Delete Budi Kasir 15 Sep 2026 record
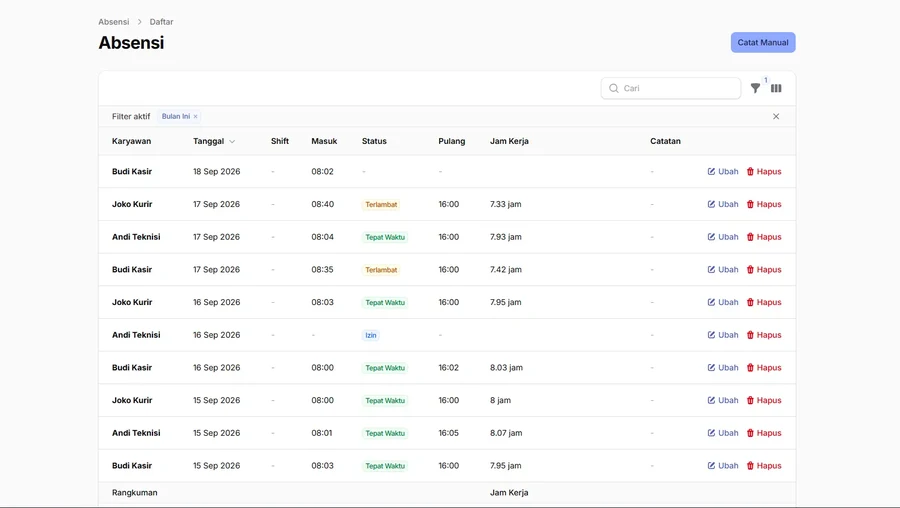Viewport: 900px width, 508px height. [764, 466]
